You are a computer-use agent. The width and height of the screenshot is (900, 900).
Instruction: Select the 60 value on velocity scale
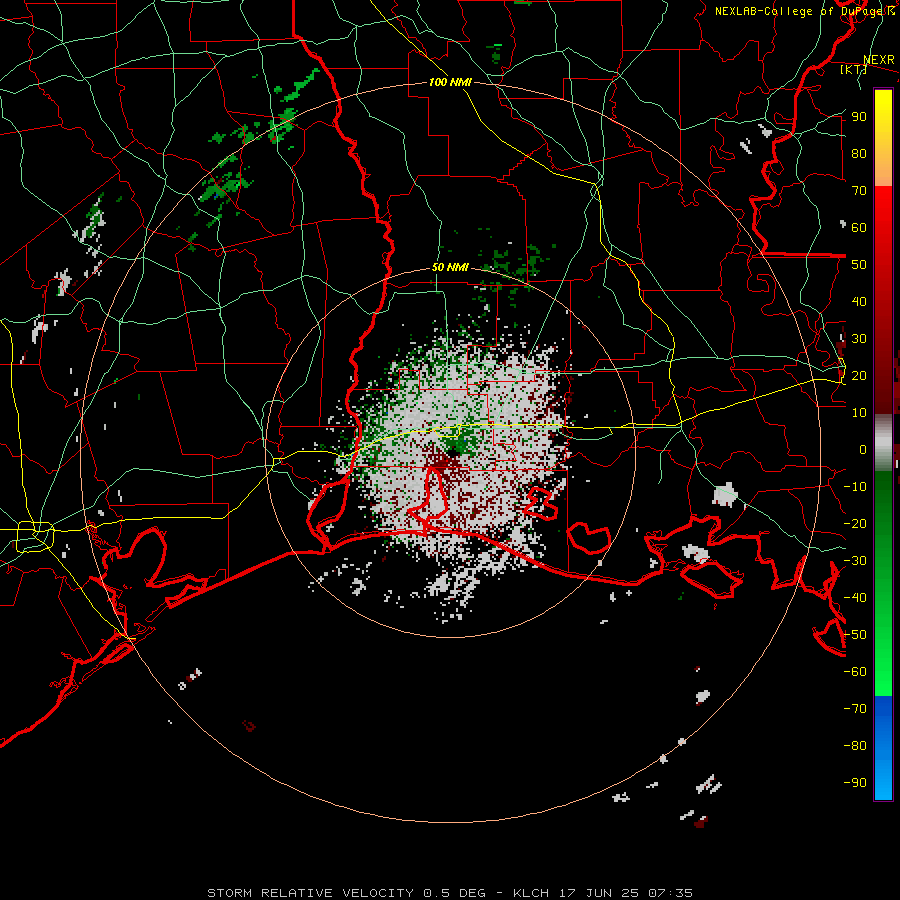(x=859, y=228)
